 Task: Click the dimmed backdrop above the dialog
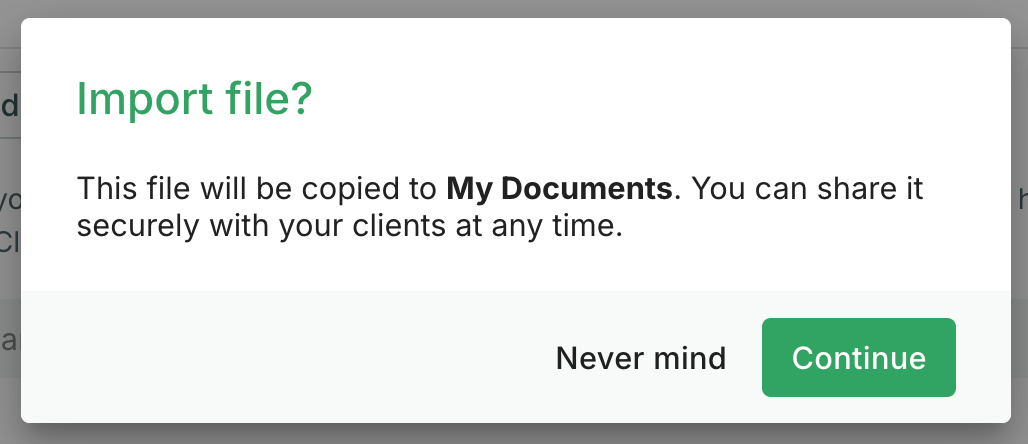pyautogui.click(x=514, y=8)
